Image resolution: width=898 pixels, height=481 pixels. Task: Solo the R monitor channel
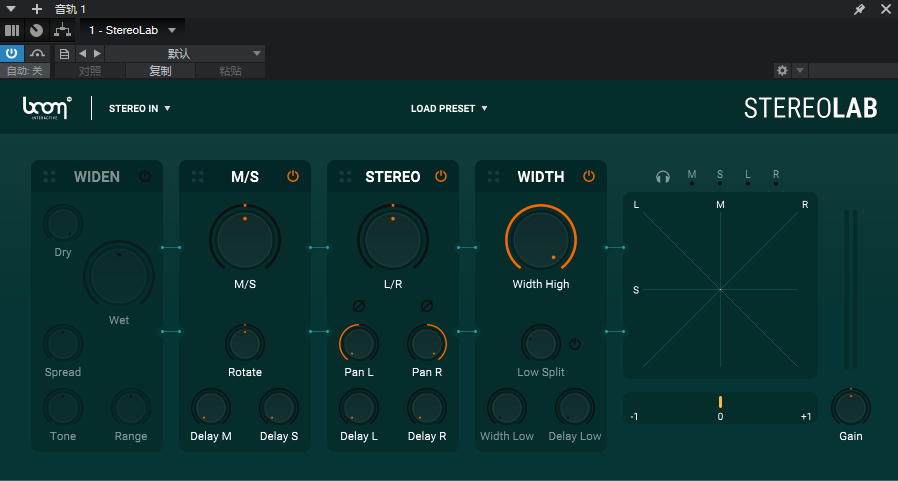776,178
